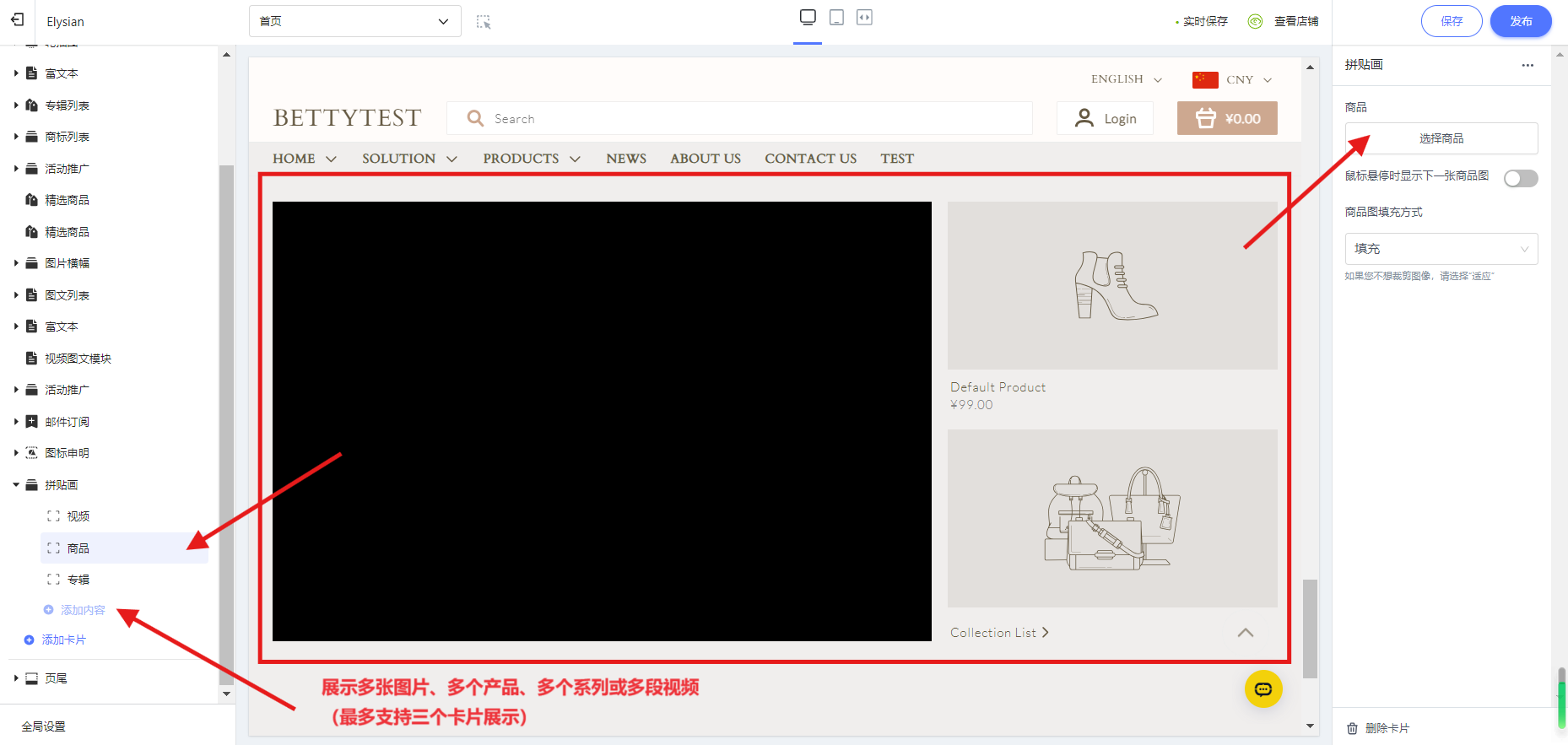The image size is (1568, 745).
Task: Click the CONTACT US menu item
Action: (810, 159)
